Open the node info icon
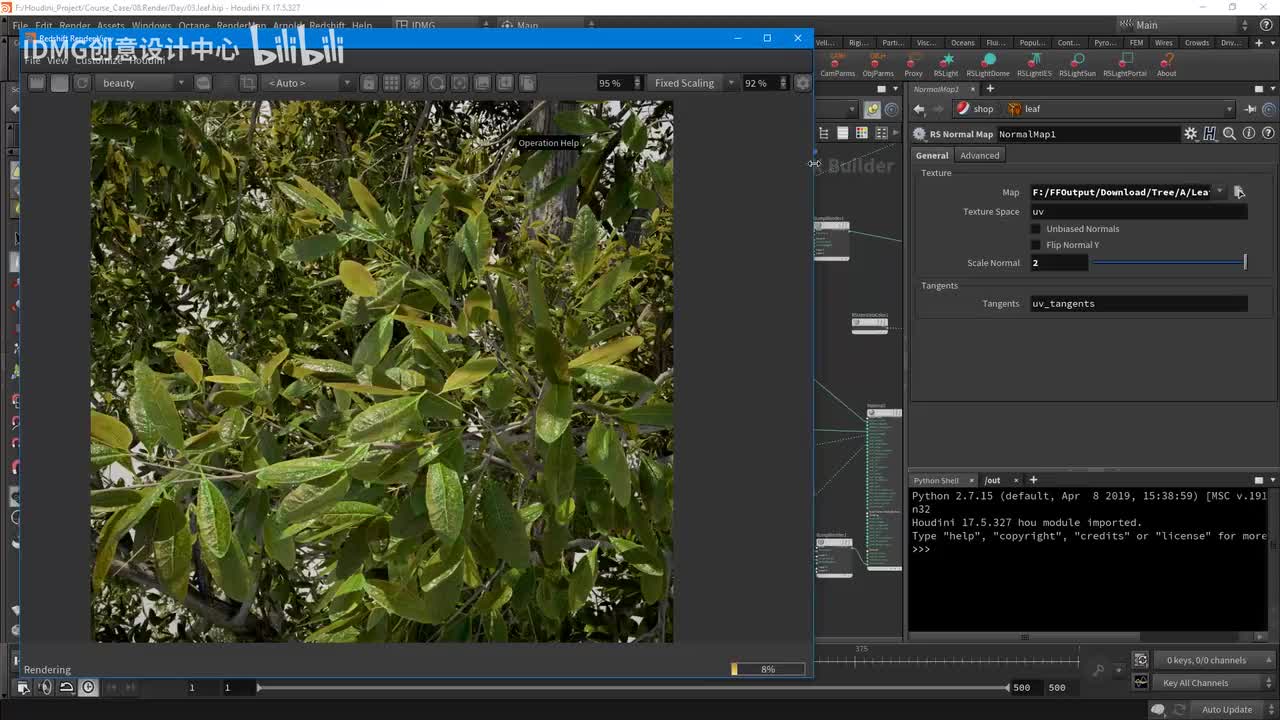The image size is (1280, 720). coord(1249,134)
